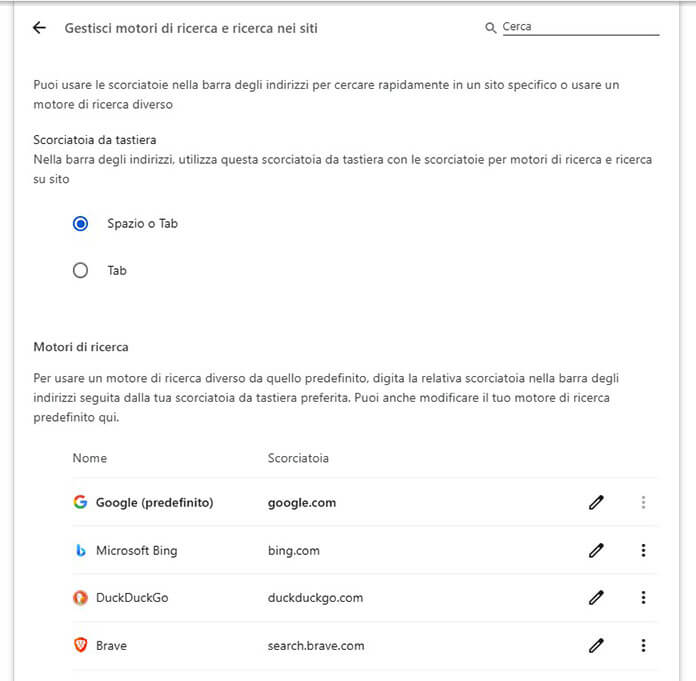Edit the DuckDuckGo shortcut with pencil
The image size is (696, 681).
click(x=597, y=598)
